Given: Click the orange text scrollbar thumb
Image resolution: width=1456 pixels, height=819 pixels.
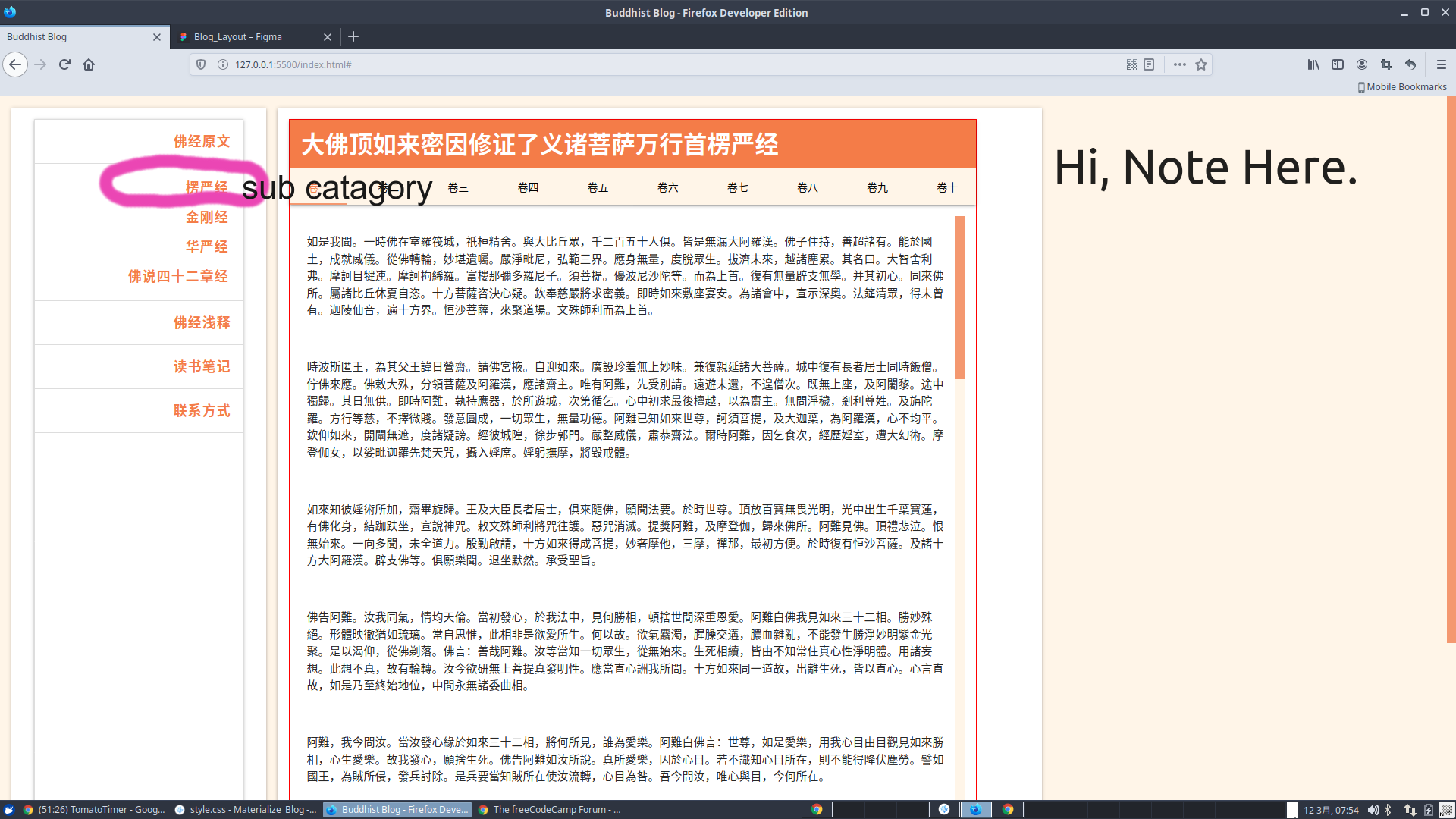Looking at the screenshot, I should click(960, 297).
